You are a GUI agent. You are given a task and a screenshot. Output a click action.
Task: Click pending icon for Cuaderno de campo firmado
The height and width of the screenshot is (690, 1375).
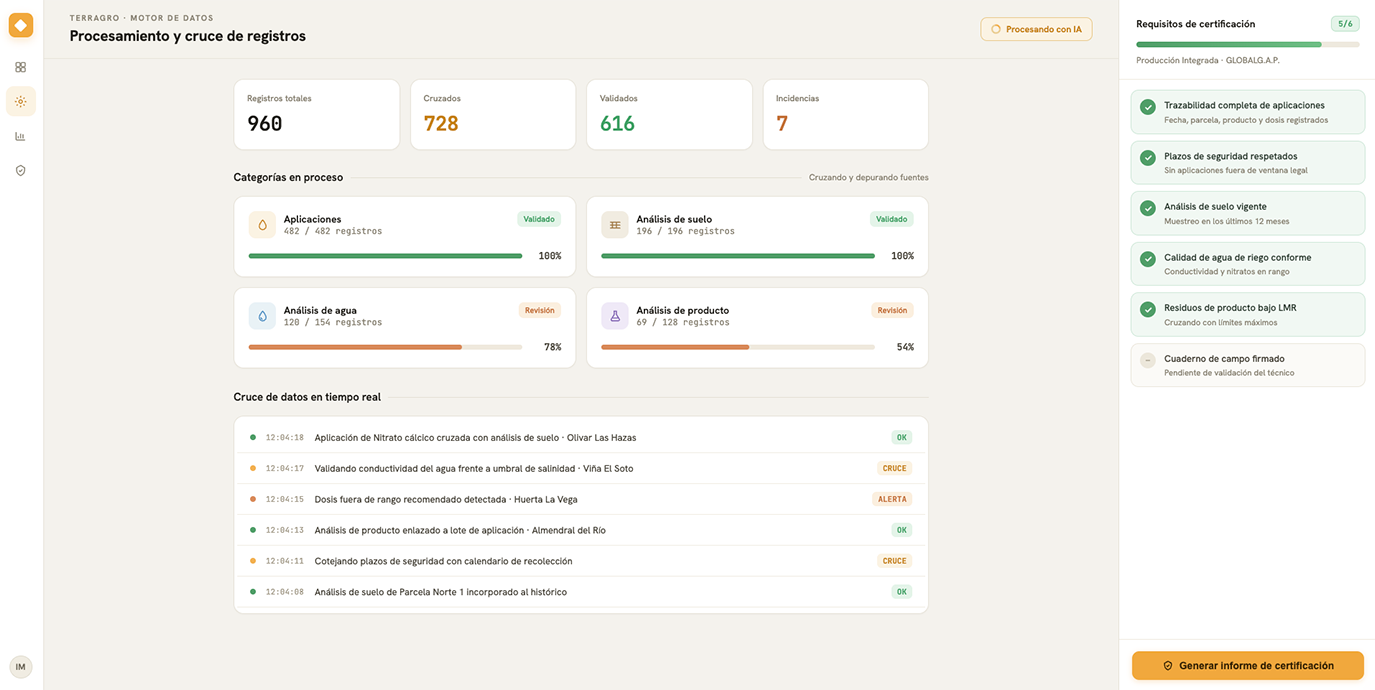tap(1148, 360)
